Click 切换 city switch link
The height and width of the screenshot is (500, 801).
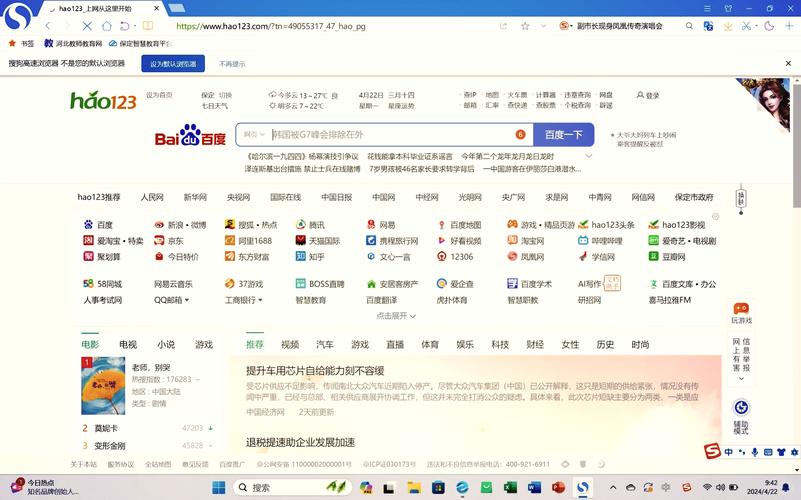225,96
